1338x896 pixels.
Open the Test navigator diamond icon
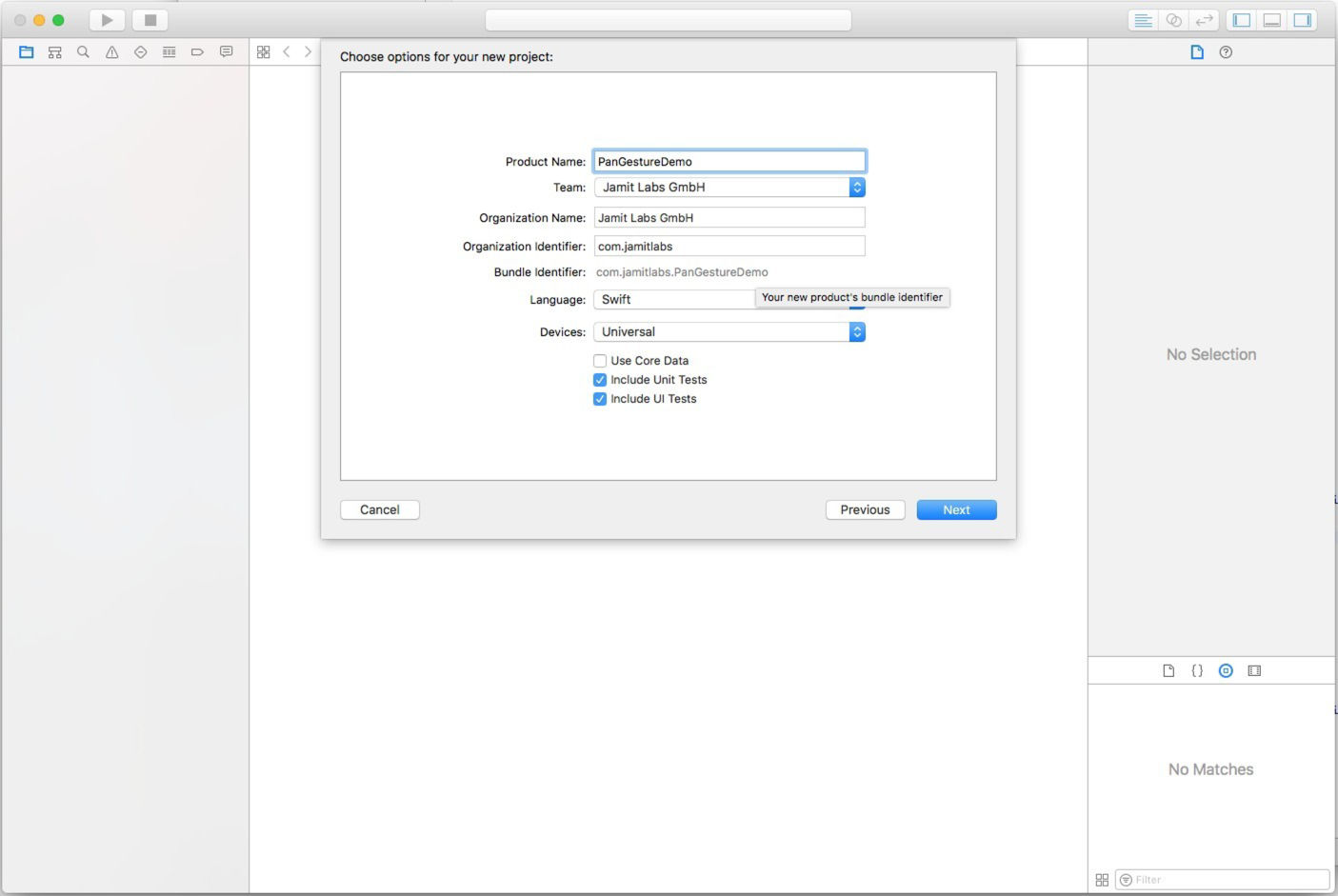[x=141, y=52]
